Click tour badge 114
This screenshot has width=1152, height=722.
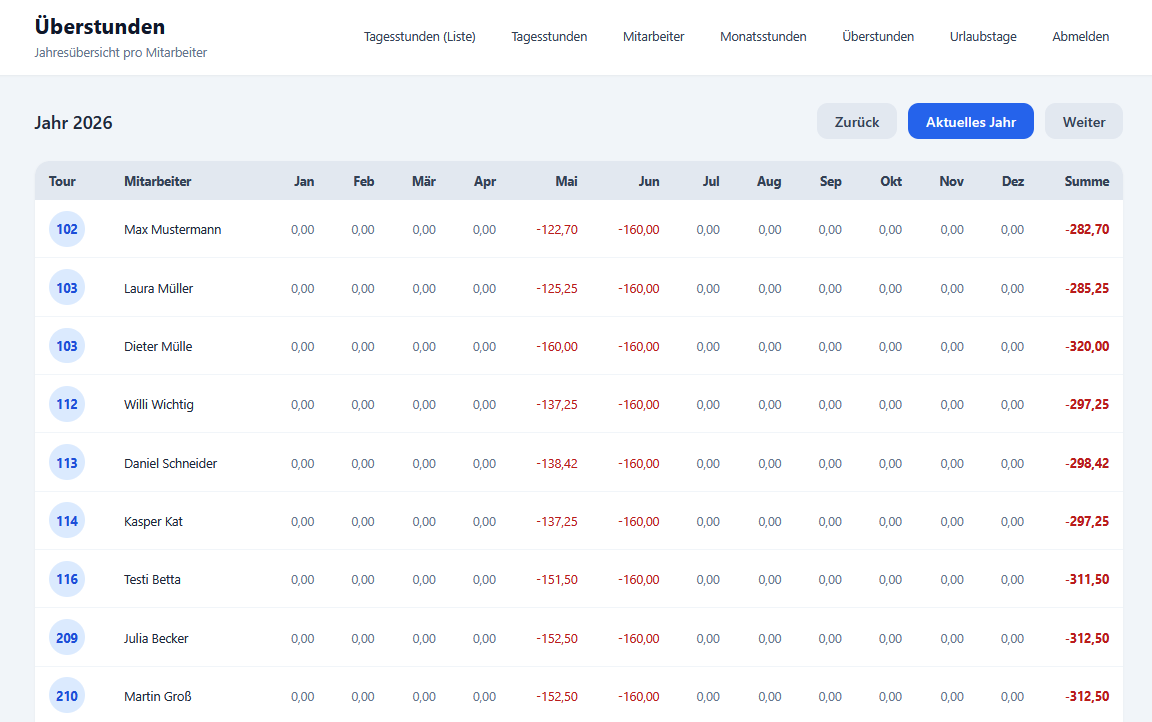[67, 521]
